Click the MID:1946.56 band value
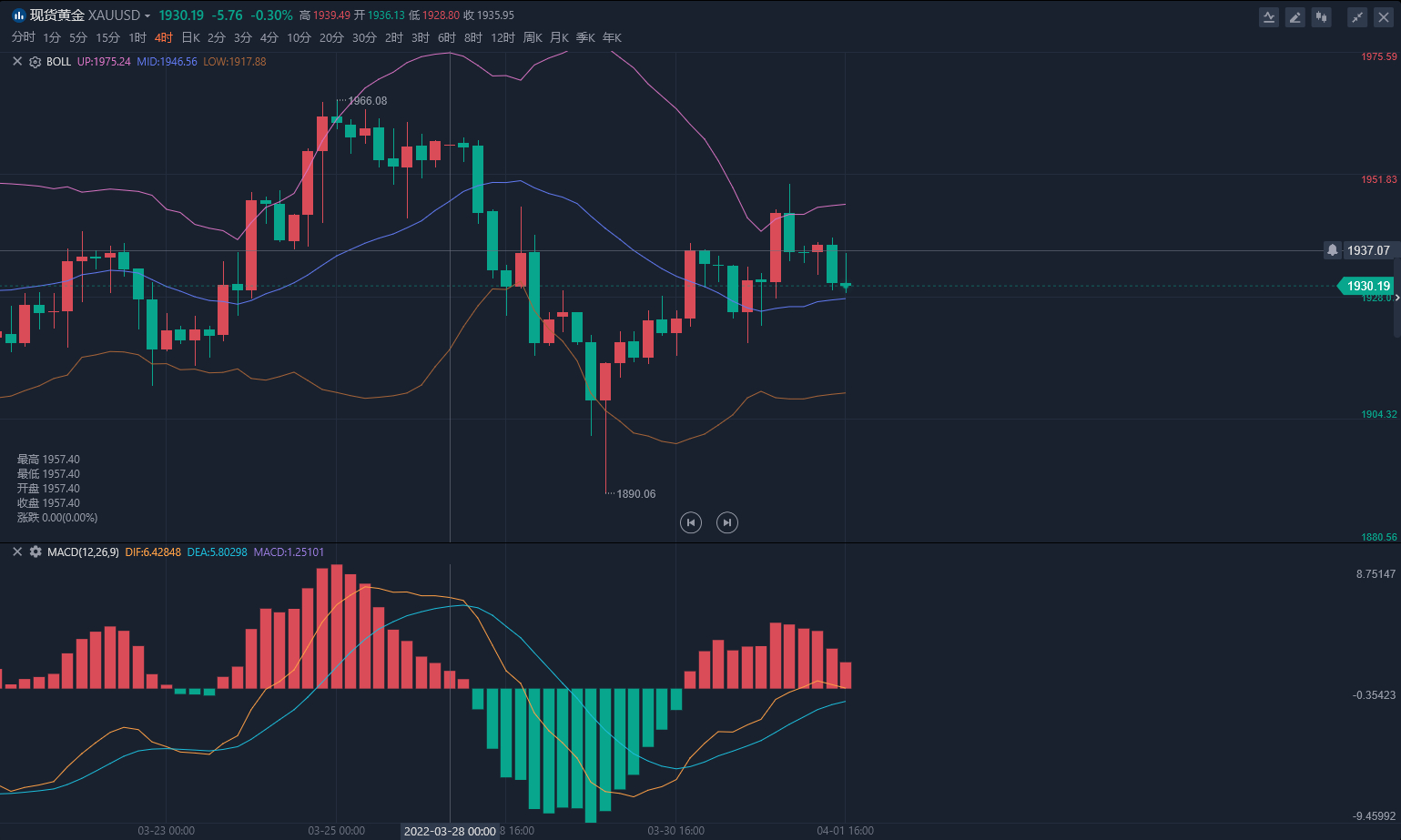1401x840 pixels. (x=167, y=62)
